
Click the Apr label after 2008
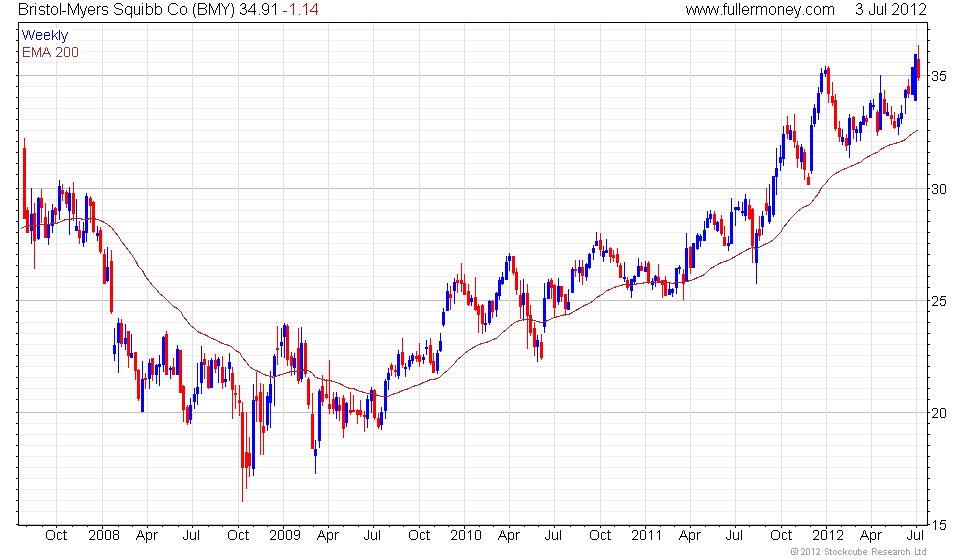pyautogui.click(x=147, y=536)
